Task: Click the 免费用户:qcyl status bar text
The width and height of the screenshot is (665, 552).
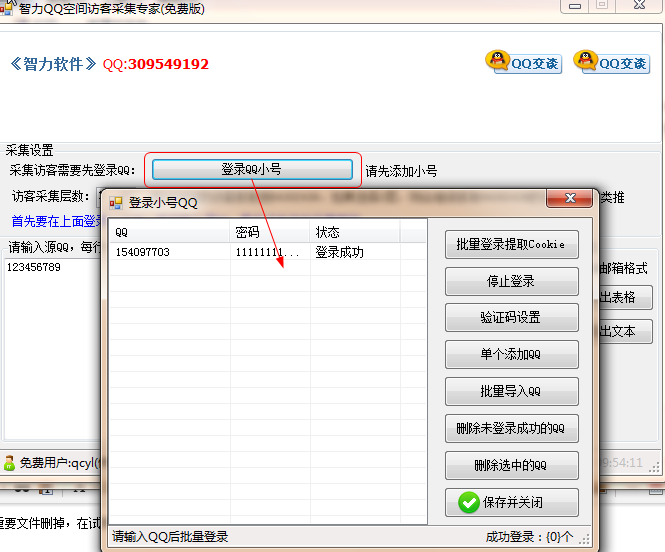Action: pos(59,463)
